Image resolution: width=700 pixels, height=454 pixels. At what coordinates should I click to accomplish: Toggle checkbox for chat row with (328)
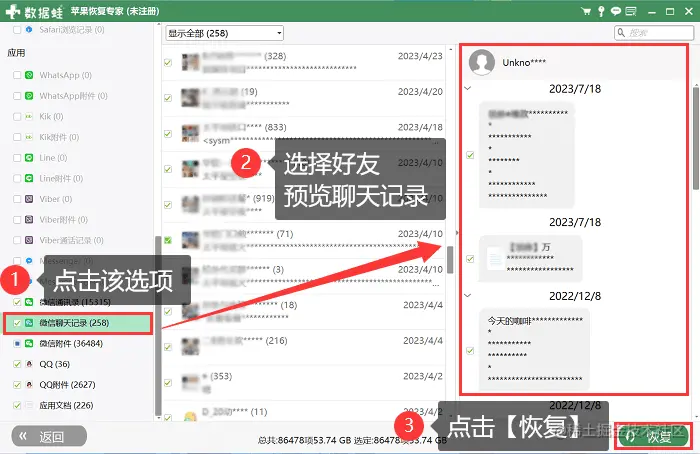coord(168,62)
